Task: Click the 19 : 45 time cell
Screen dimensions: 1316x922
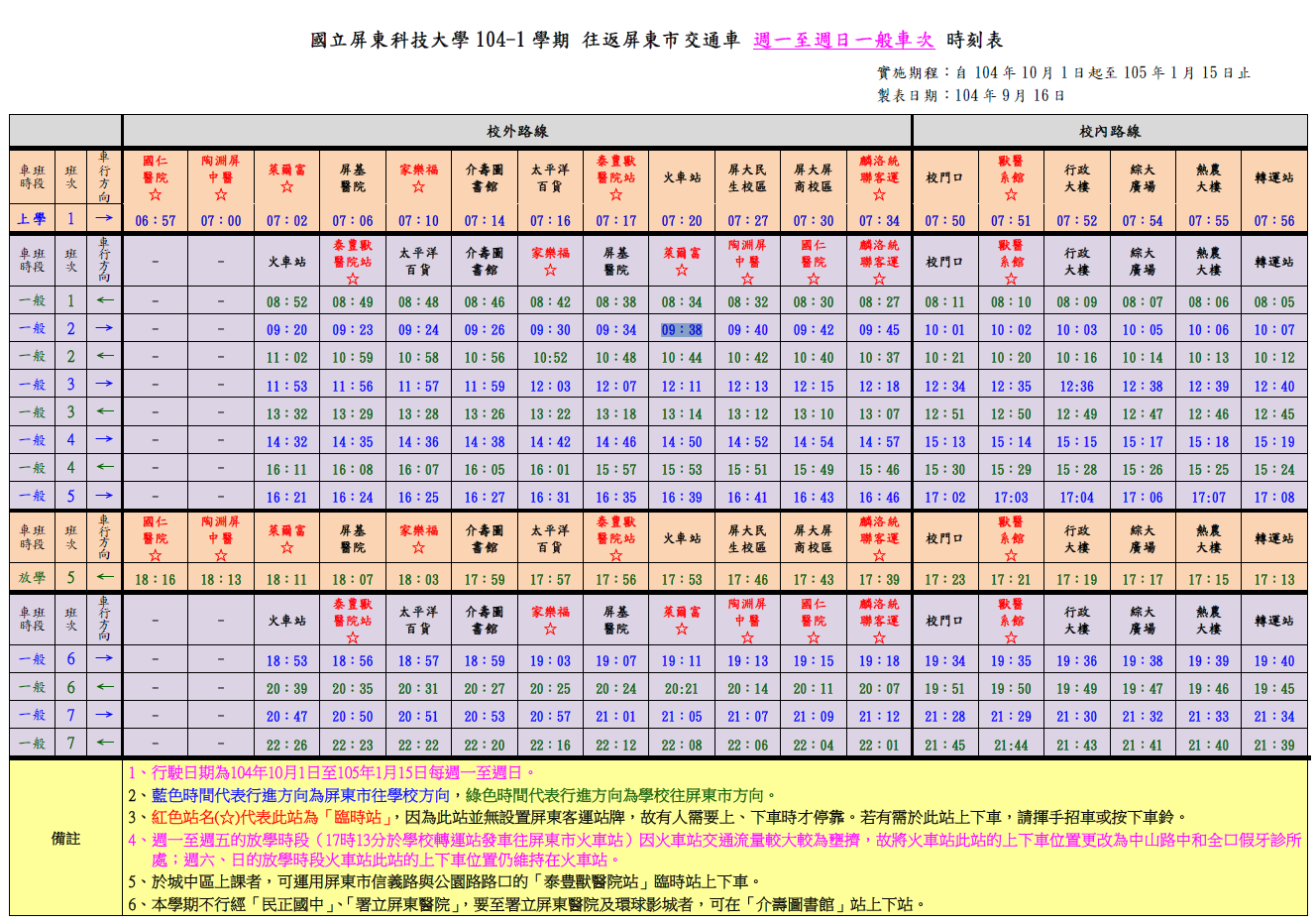Action: [1274, 689]
